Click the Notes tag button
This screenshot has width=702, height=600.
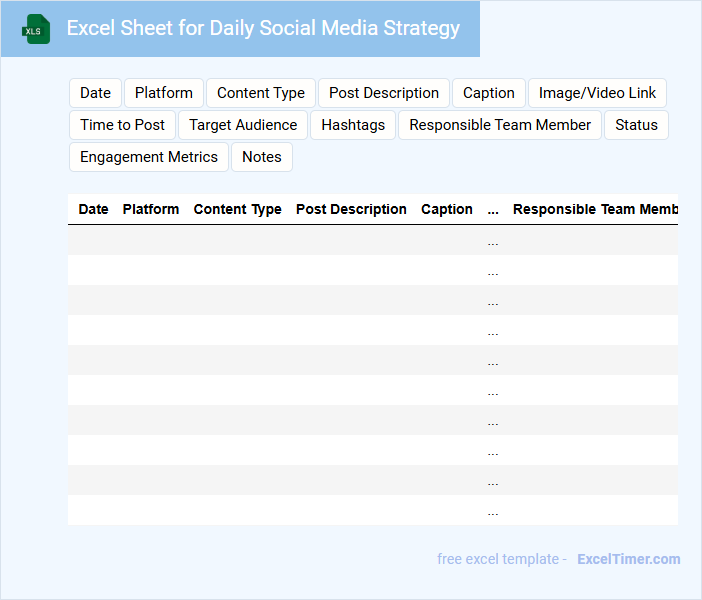pyautogui.click(x=262, y=157)
